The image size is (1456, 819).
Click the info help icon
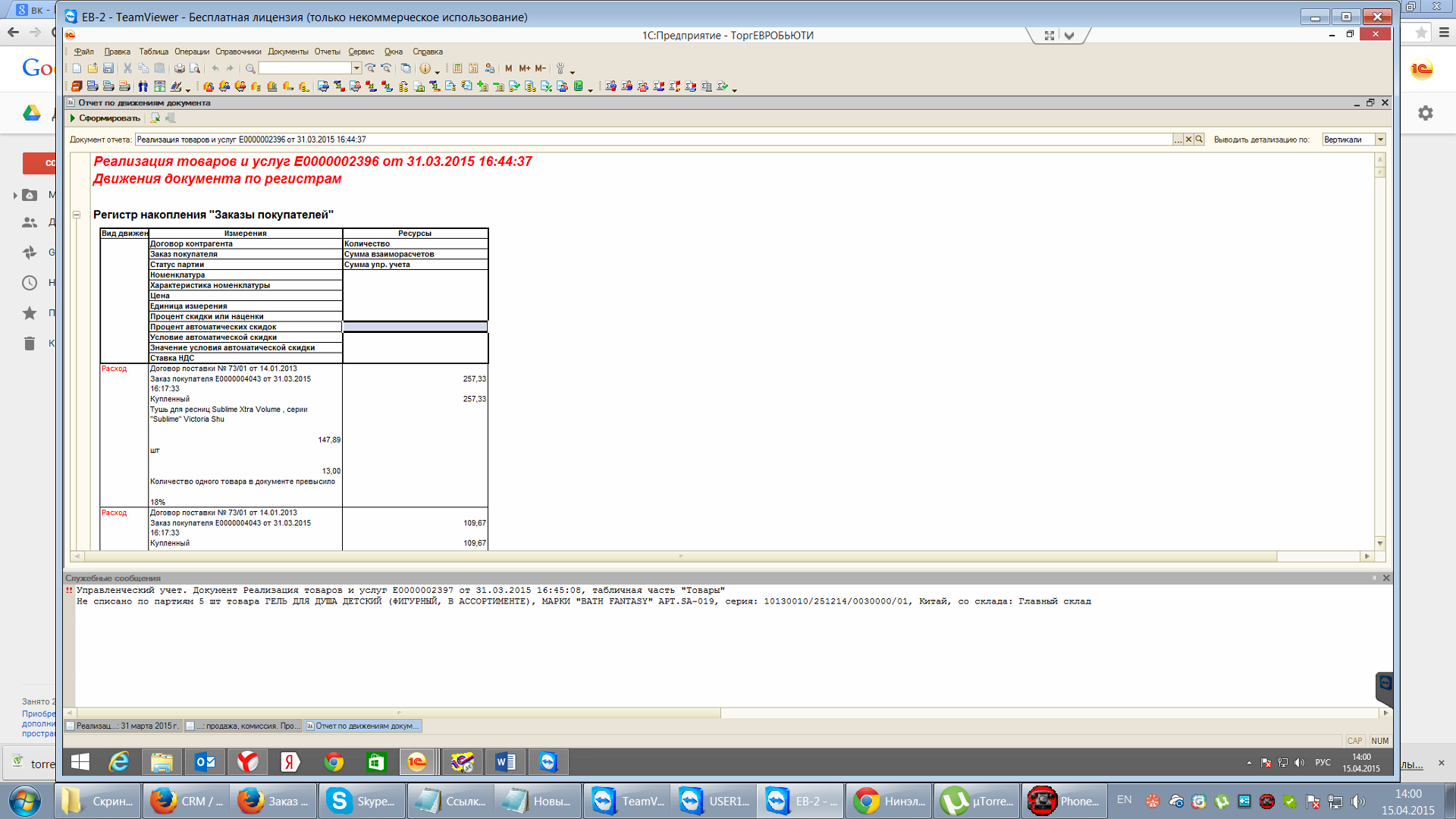pos(425,68)
